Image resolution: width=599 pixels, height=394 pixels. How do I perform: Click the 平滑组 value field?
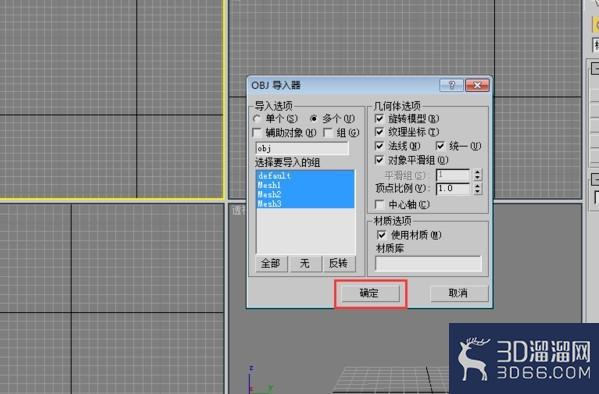coord(453,175)
